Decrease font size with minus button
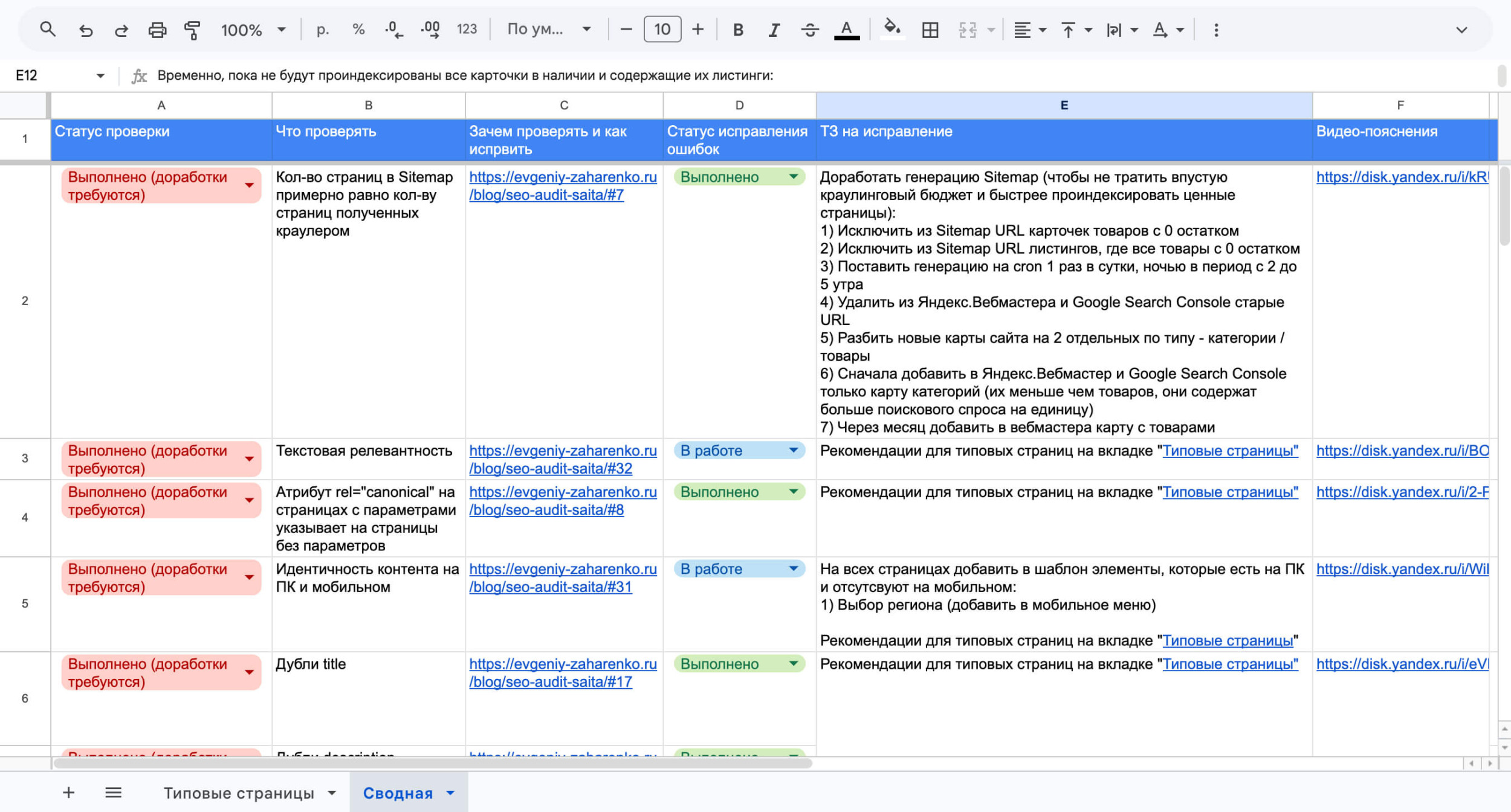The image size is (1511, 812). point(626,30)
